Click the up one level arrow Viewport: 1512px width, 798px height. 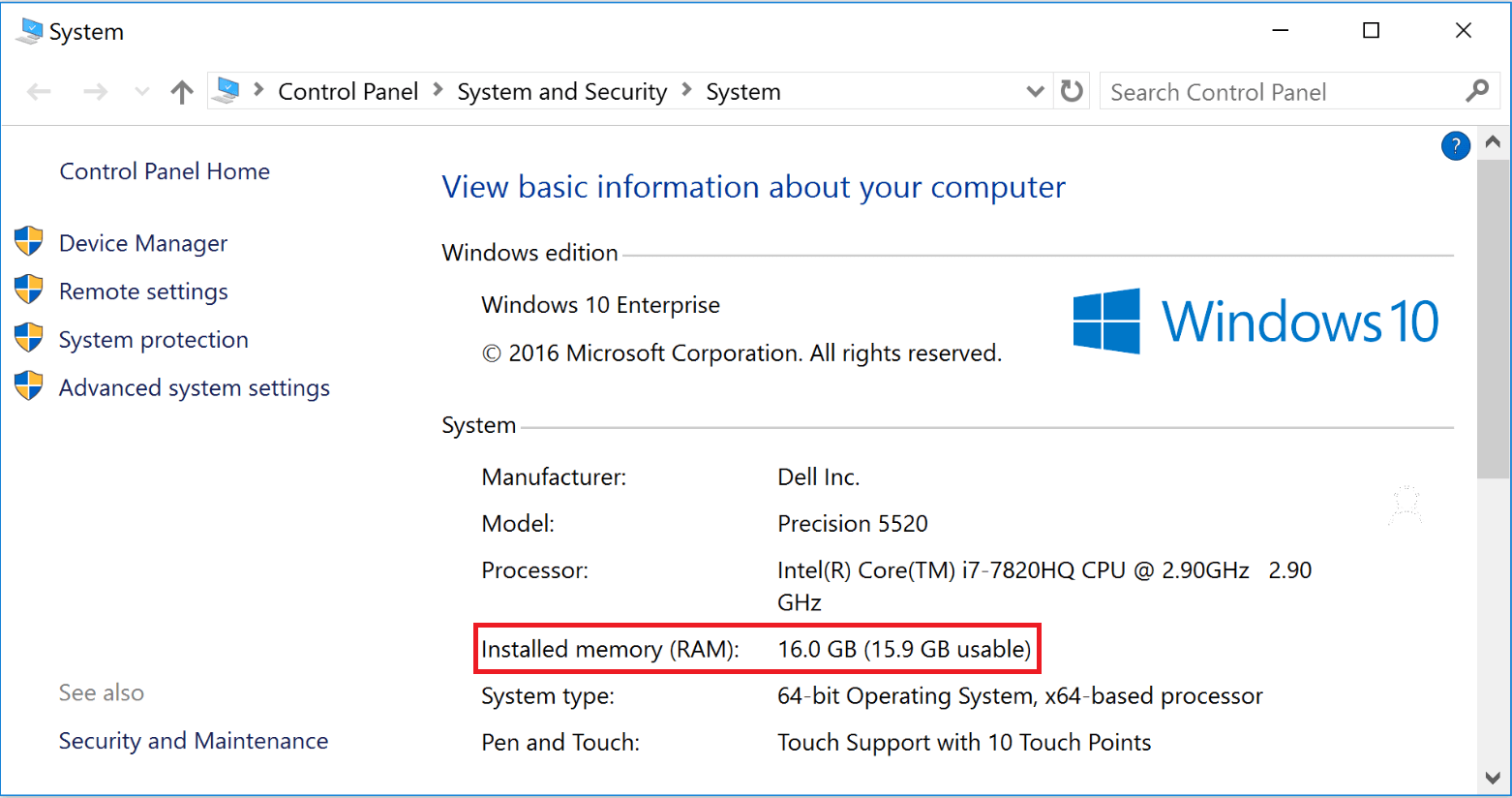(x=182, y=91)
